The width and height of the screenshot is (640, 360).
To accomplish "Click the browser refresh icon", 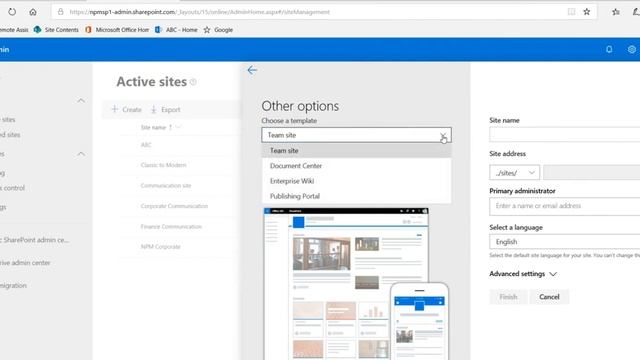I will coord(12,12).
